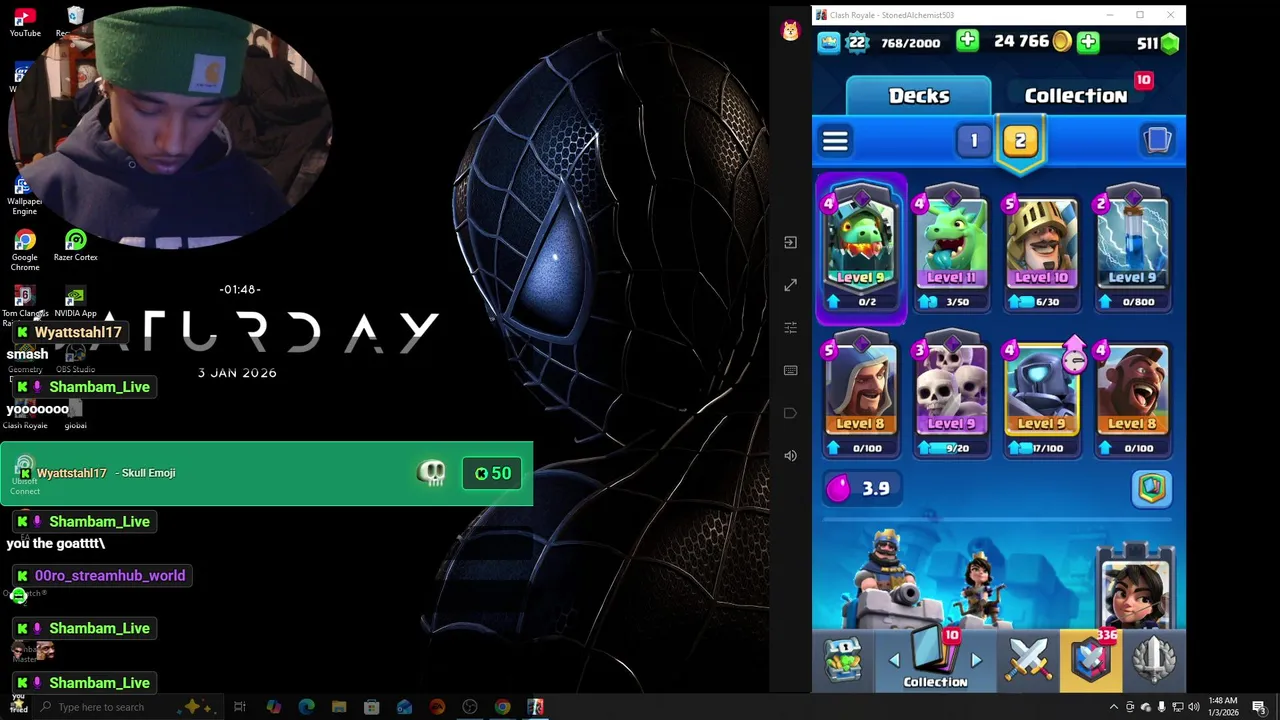The height and width of the screenshot is (720, 1280).
Task: Click the pink evolution arrow on Mini P.E.K.K.A
Action: coord(1074,356)
